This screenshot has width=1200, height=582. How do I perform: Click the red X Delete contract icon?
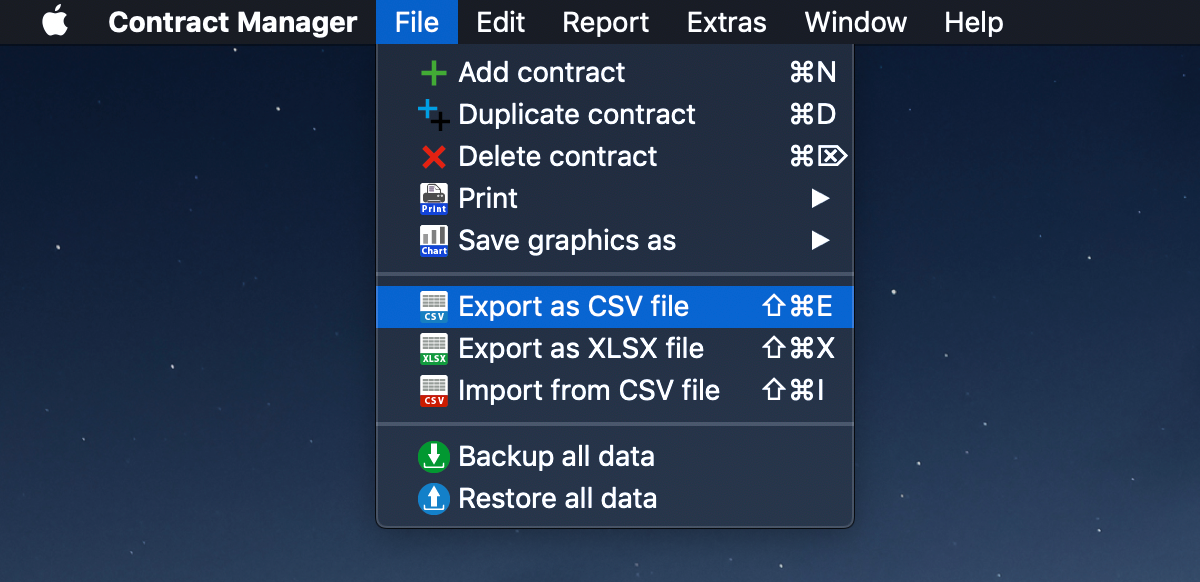click(434, 157)
